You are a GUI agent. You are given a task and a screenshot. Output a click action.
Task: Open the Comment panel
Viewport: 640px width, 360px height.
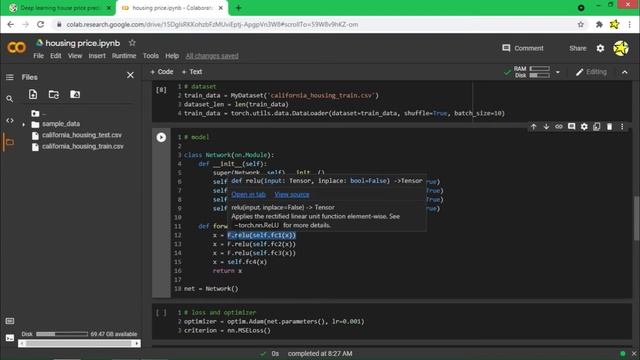523,48
